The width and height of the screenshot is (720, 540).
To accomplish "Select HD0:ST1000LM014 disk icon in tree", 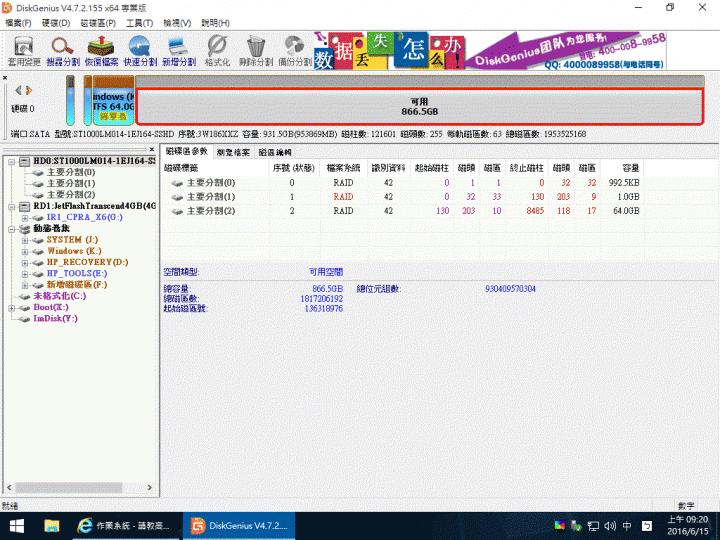I will pos(25,161).
